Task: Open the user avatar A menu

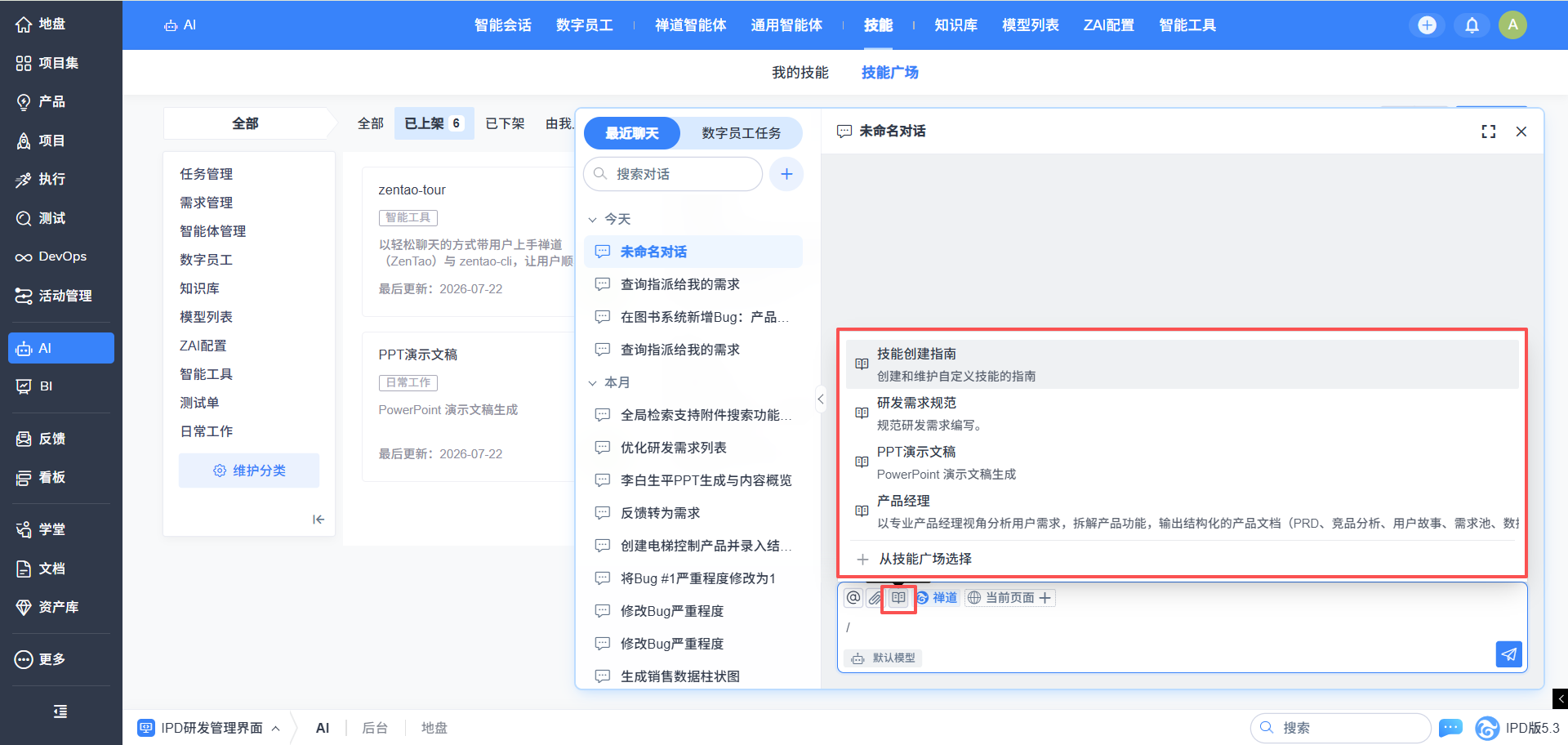Action: pos(1512,25)
